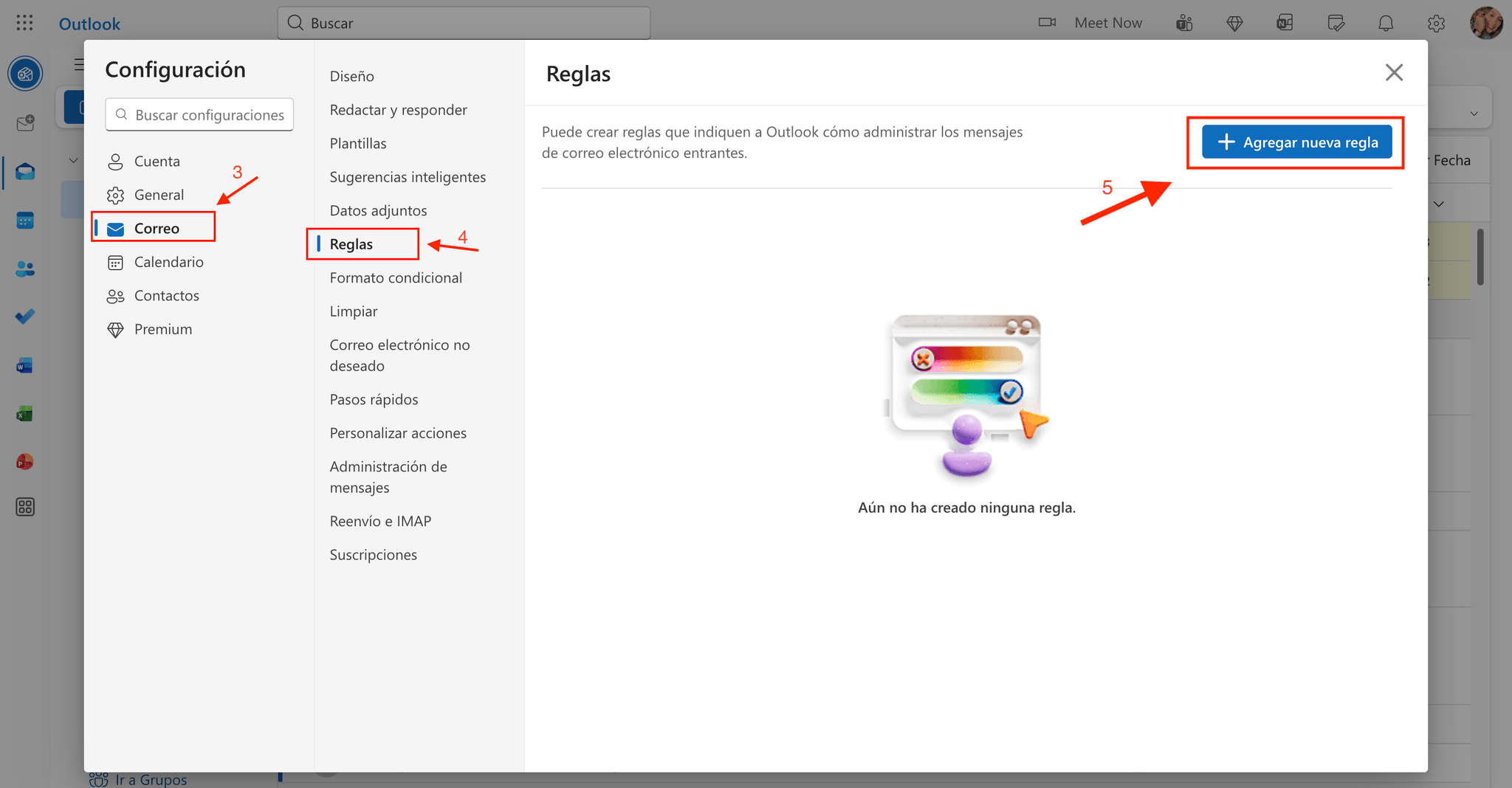Open the Plantillas section
Screen dimensions: 1512x788
358,143
